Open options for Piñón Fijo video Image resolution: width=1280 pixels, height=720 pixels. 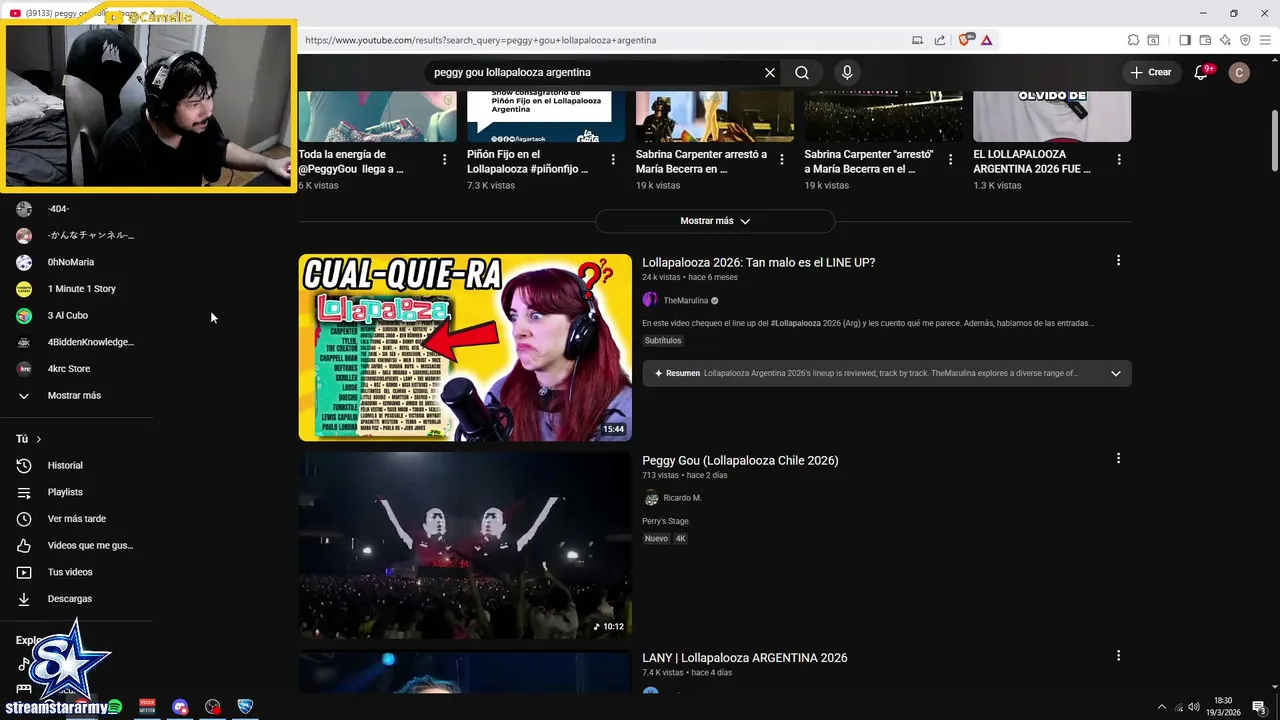[x=613, y=160]
